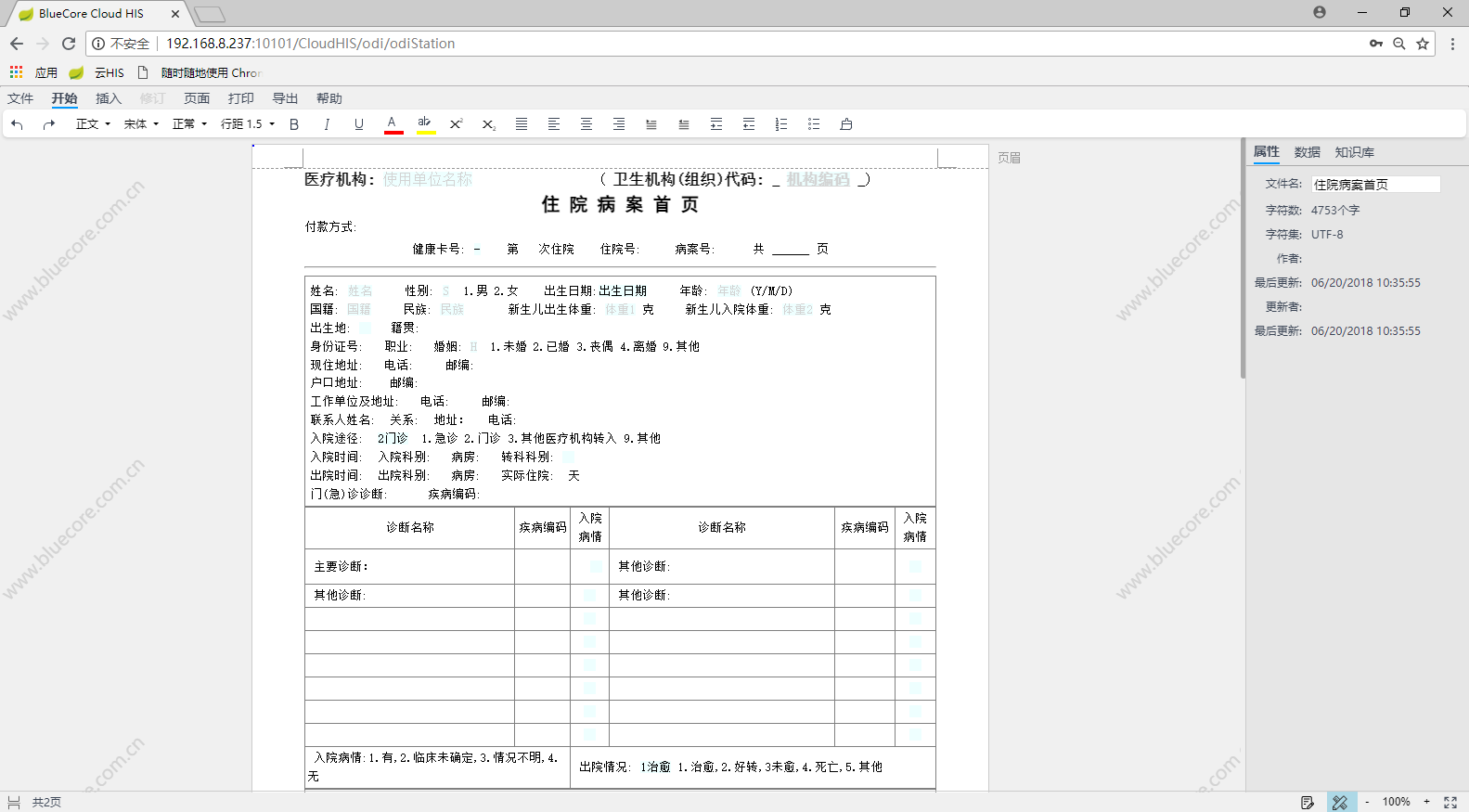The width and height of the screenshot is (1469, 812).
Task: Zoom out with the minus button
Action: tap(1367, 803)
